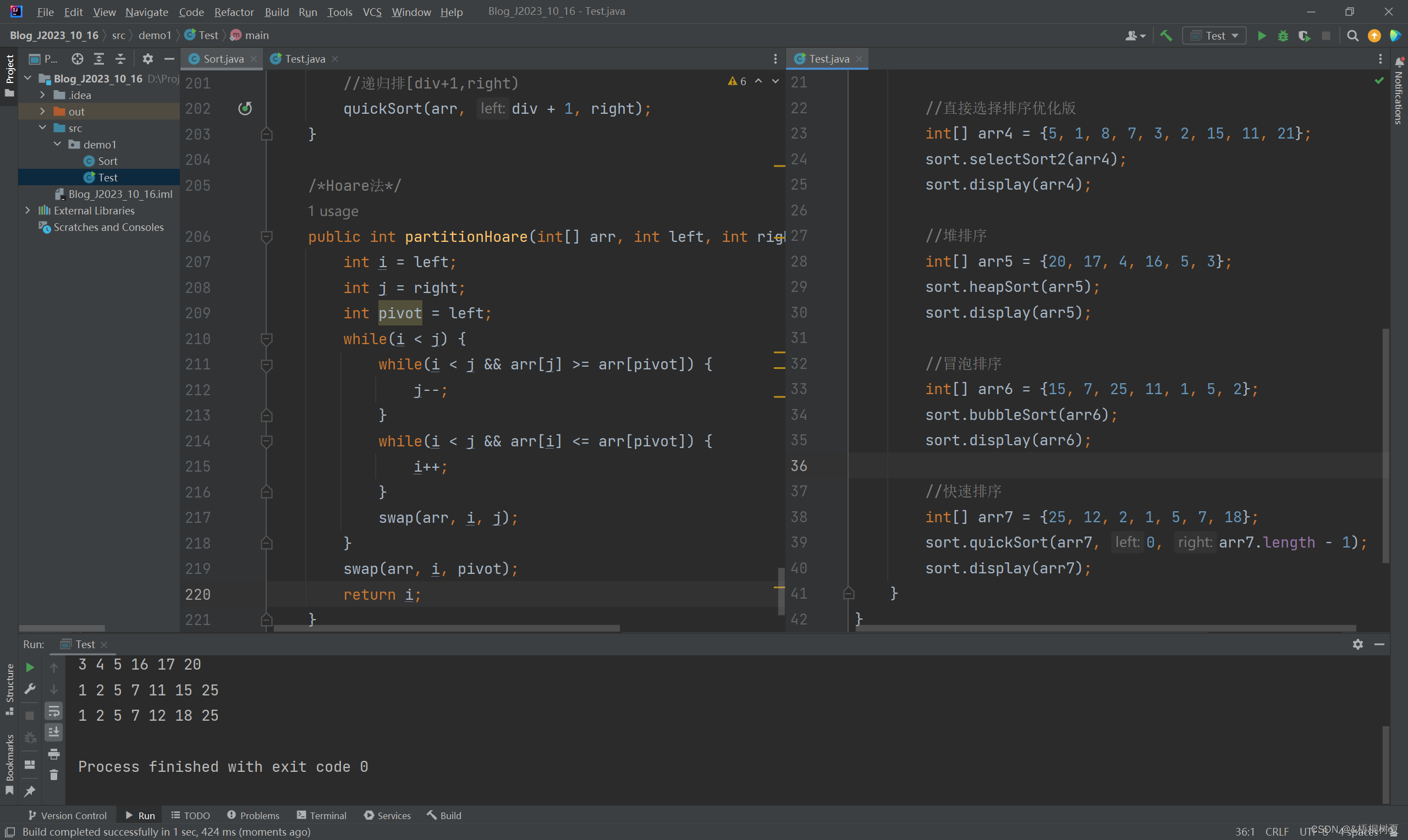
Task: Go to next highlighted warning
Action: coord(775,81)
